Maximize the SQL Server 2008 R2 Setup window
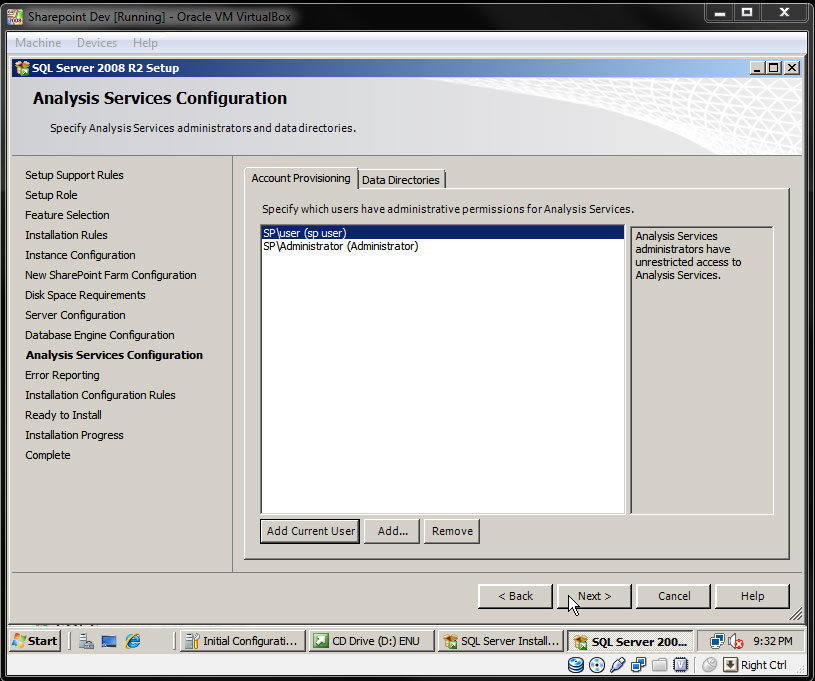The width and height of the screenshot is (815, 681). click(x=774, y=68)
